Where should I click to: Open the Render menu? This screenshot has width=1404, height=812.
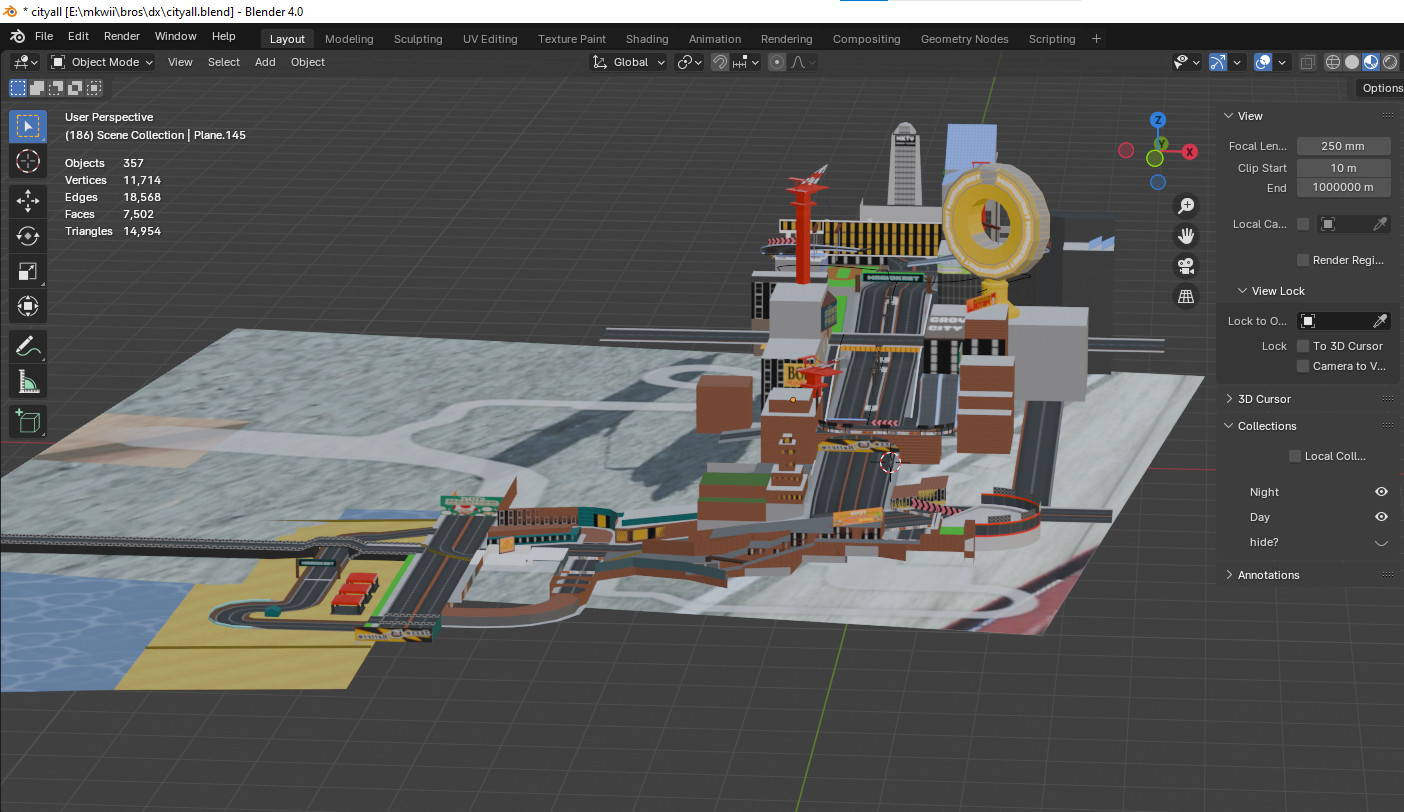[122, 36]
